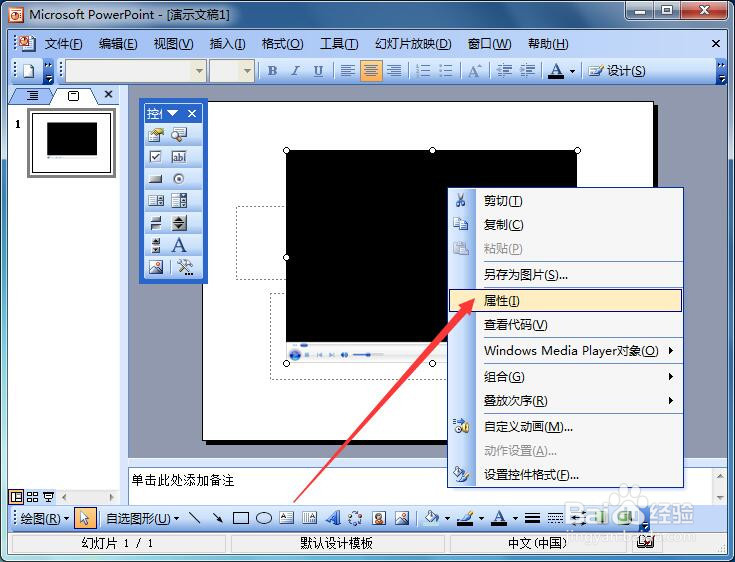
Task: Set Center paragraph alignment
Action: pyautogui.click(x=371, y=71)
